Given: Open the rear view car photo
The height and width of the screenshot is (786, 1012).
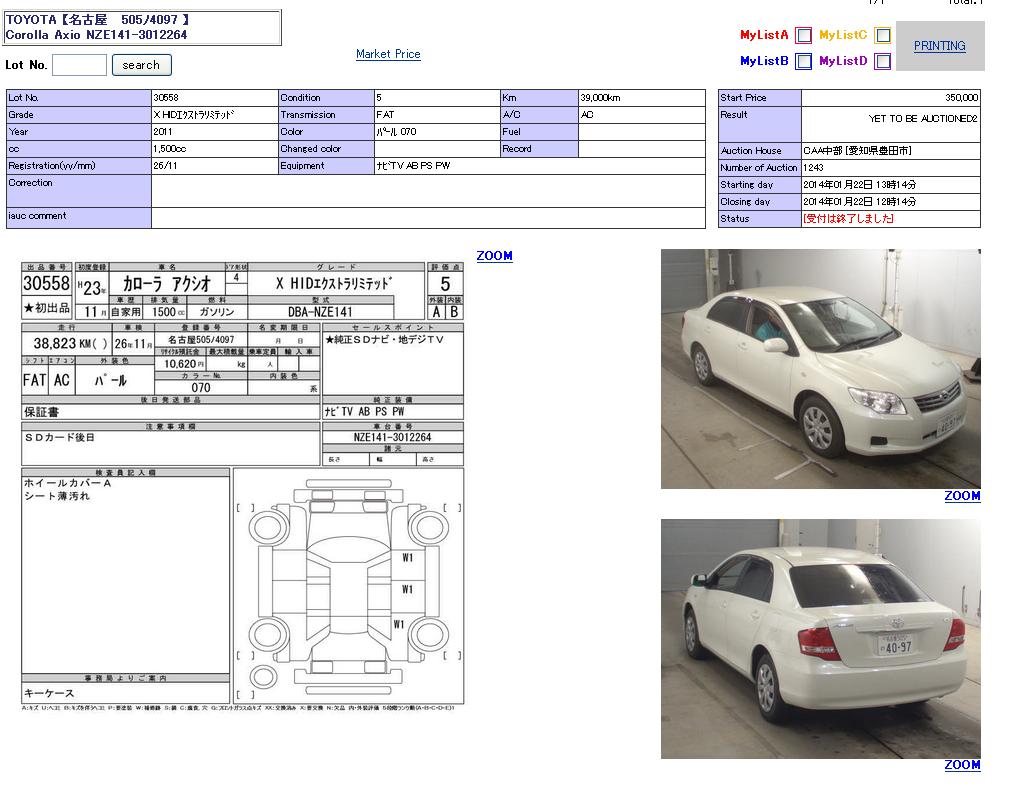Looking at the screenshot, I should pos(820,638).
